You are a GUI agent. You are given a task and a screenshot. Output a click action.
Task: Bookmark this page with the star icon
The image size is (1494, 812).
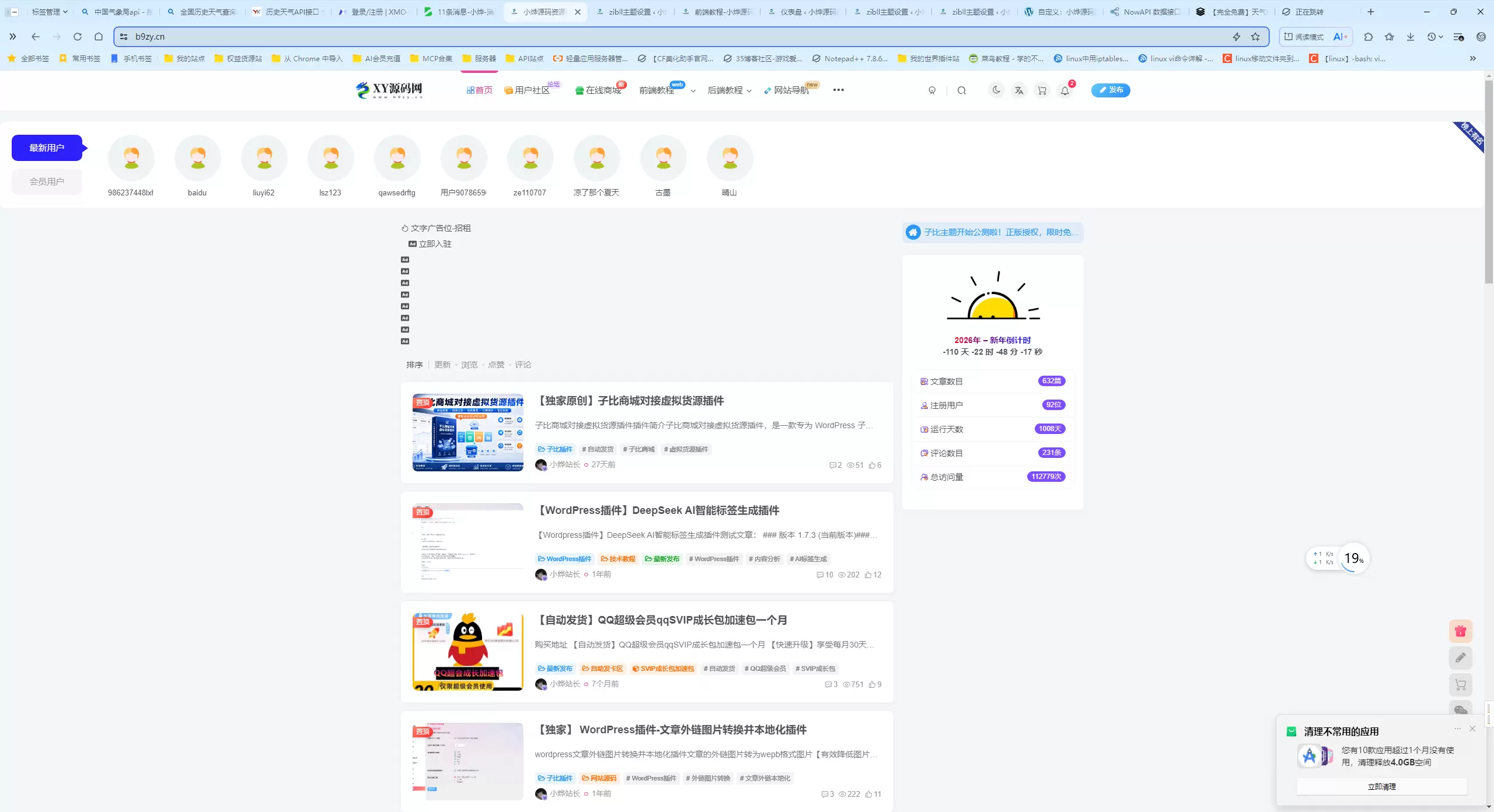tap(1255, 37)
